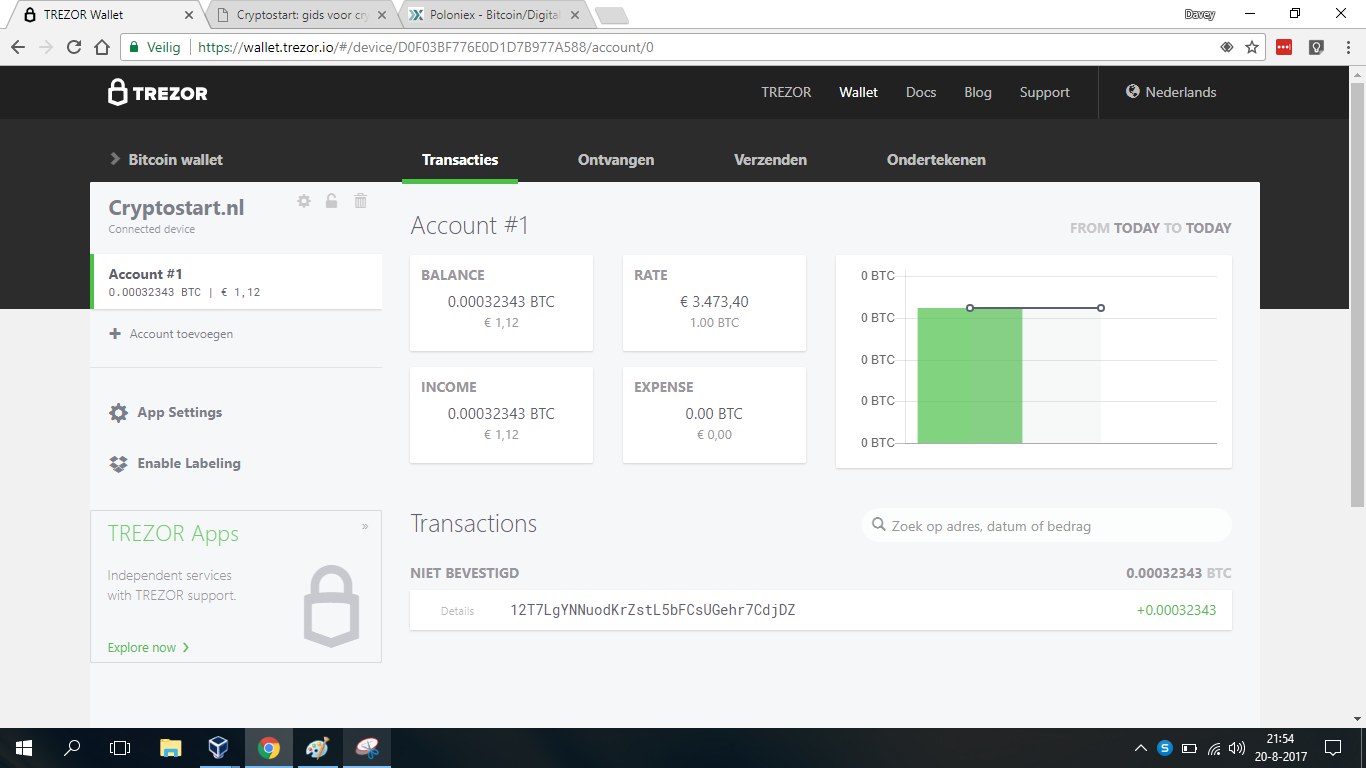Viewport: 1366px width, 768px height.
Task: Click the € 3.473,40 rate value
Action: point(714,302)
